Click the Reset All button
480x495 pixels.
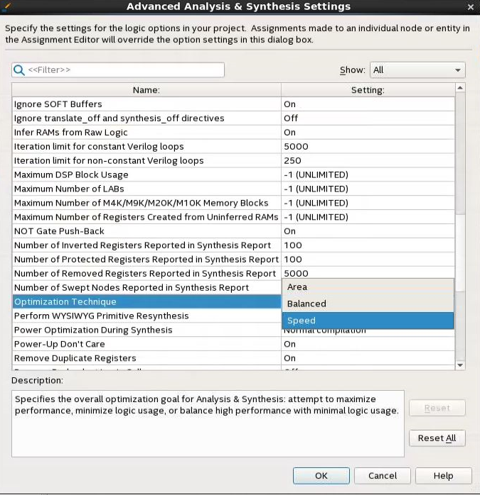[437, 438]
